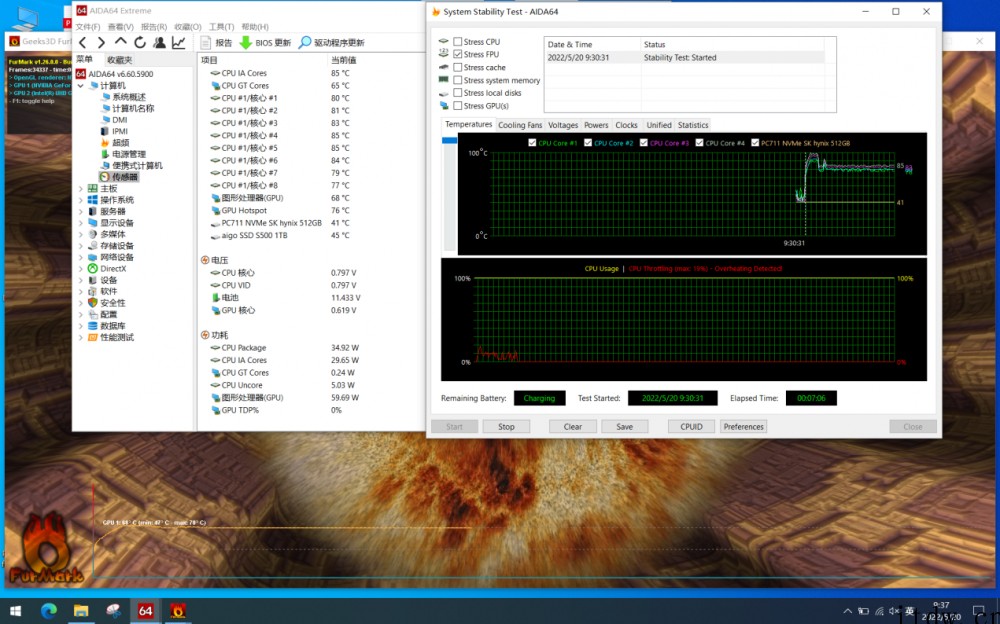Expand the 服务器 server node
This screenshot has height=624, width=1000.
coord(81,212)
